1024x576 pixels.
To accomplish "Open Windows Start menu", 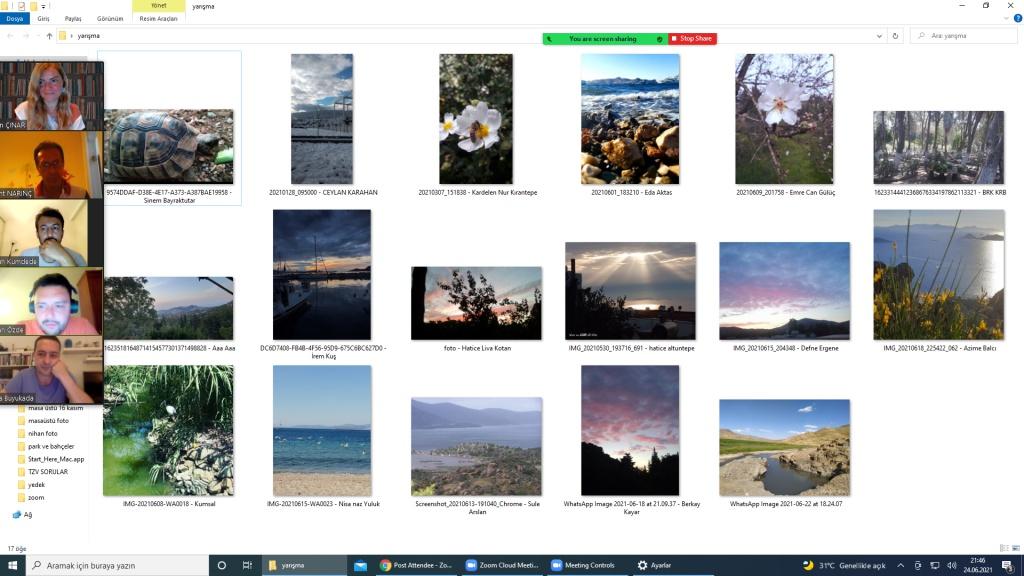I will pyautogui.click(x=12, y=565).
